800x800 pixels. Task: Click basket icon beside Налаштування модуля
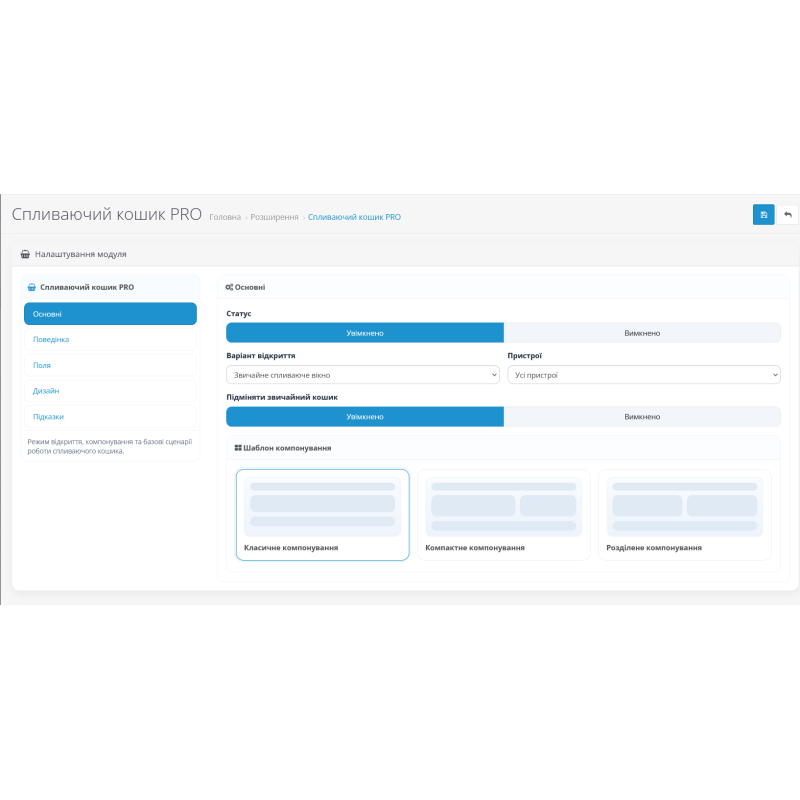tap(25, 254)
